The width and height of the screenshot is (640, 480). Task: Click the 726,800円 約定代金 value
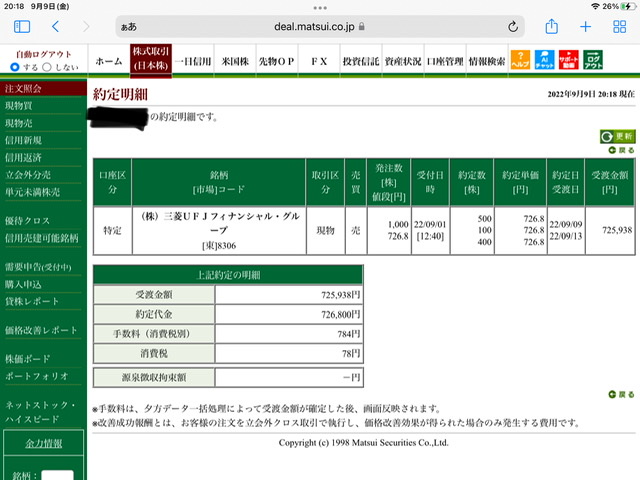point(340,314)
